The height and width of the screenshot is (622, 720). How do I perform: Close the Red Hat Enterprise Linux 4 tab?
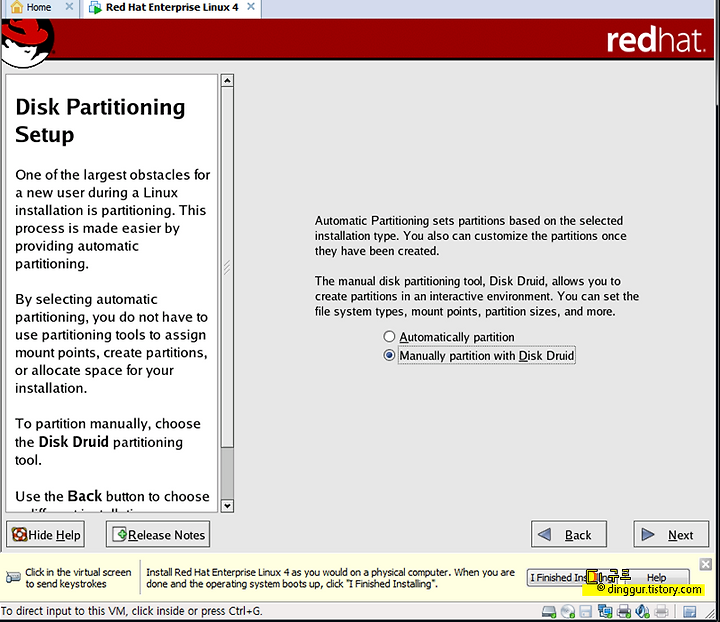point(251,7)
